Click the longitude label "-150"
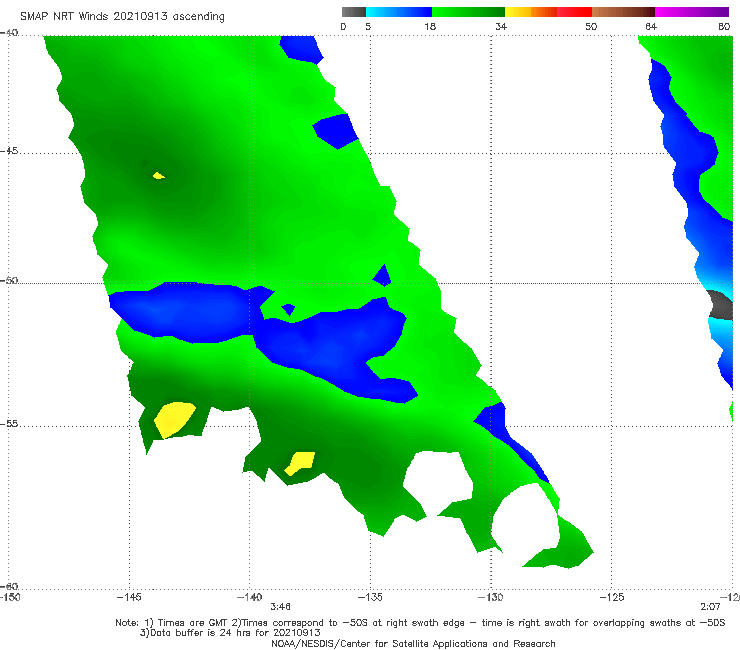Screen dimensions: 740x650 tap(10, 597)
